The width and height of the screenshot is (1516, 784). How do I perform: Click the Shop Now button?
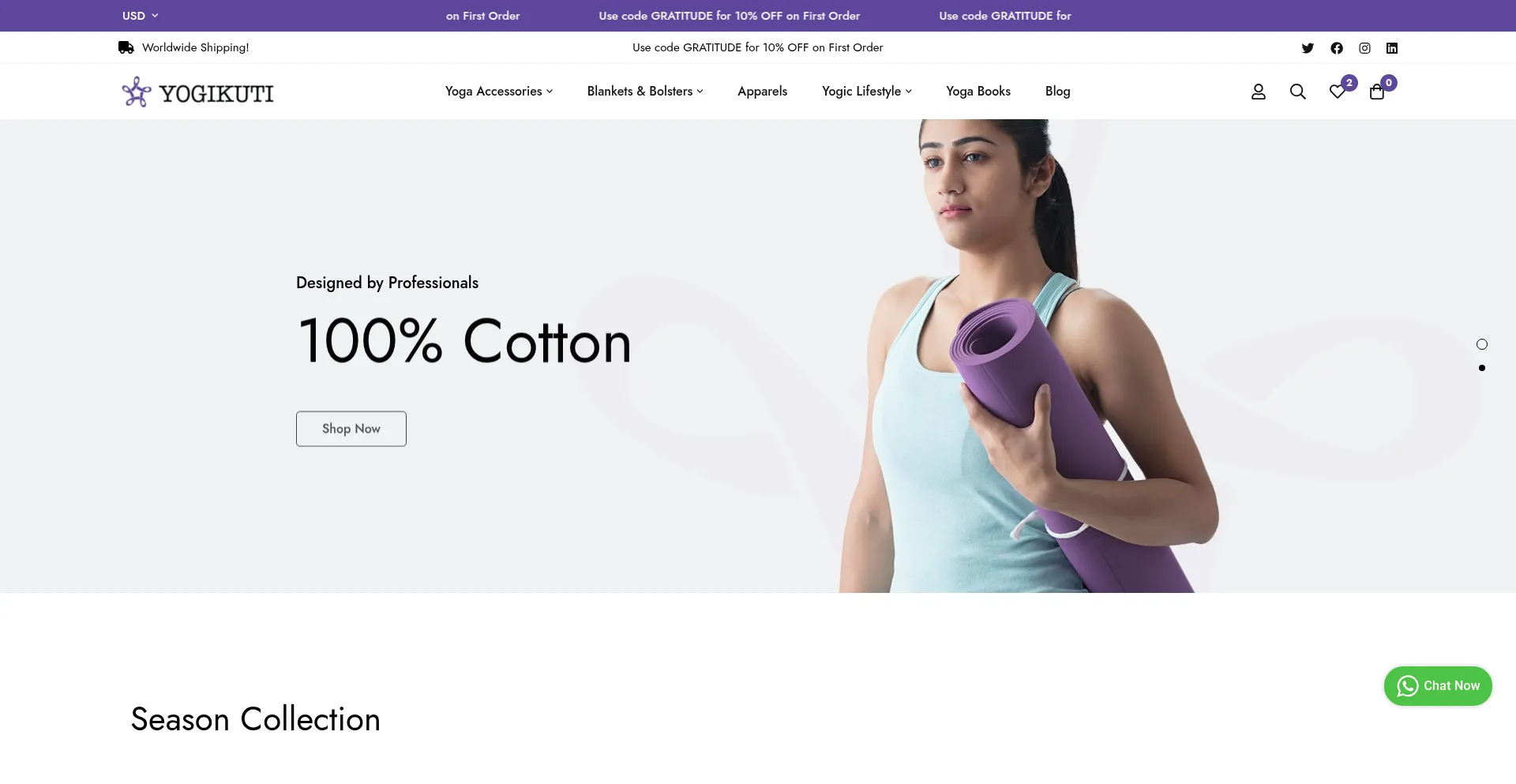[351, 429]
